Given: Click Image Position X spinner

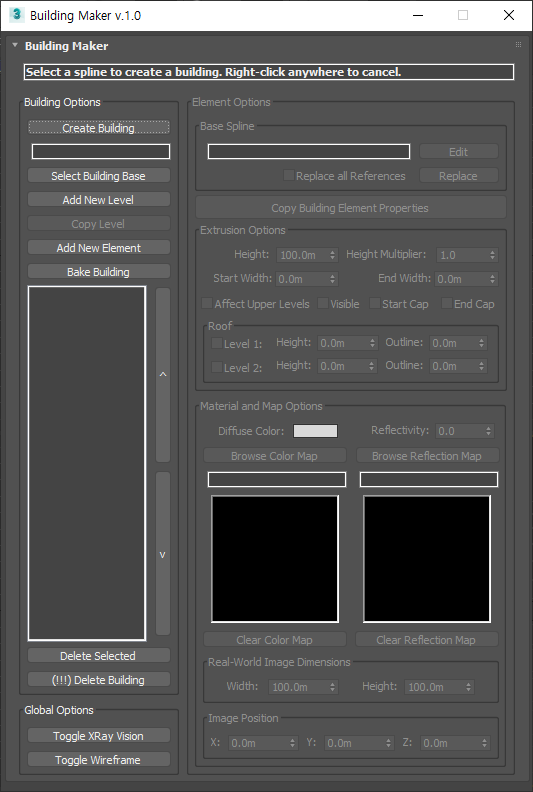Looking at the screenshot, I should click(293, 743).
